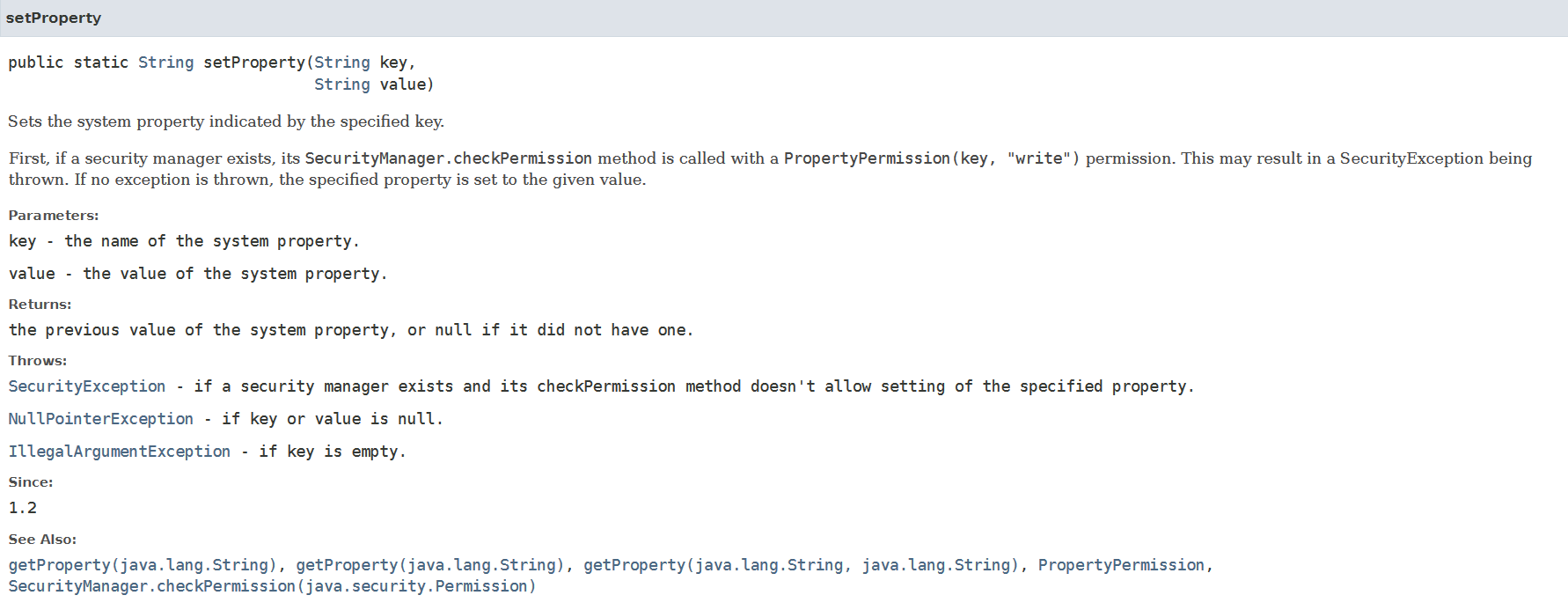Viewport: 1568px width, 610px height.
Task: Open String type link before key parameter
Action: tap(341, 62)
